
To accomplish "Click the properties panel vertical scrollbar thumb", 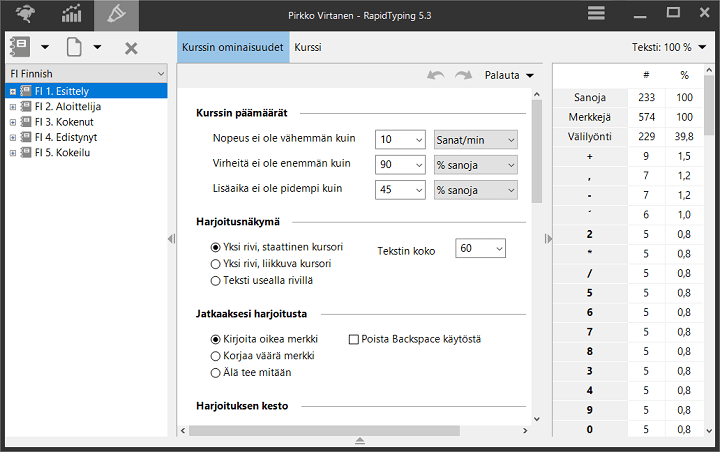I will pos(537,152).
